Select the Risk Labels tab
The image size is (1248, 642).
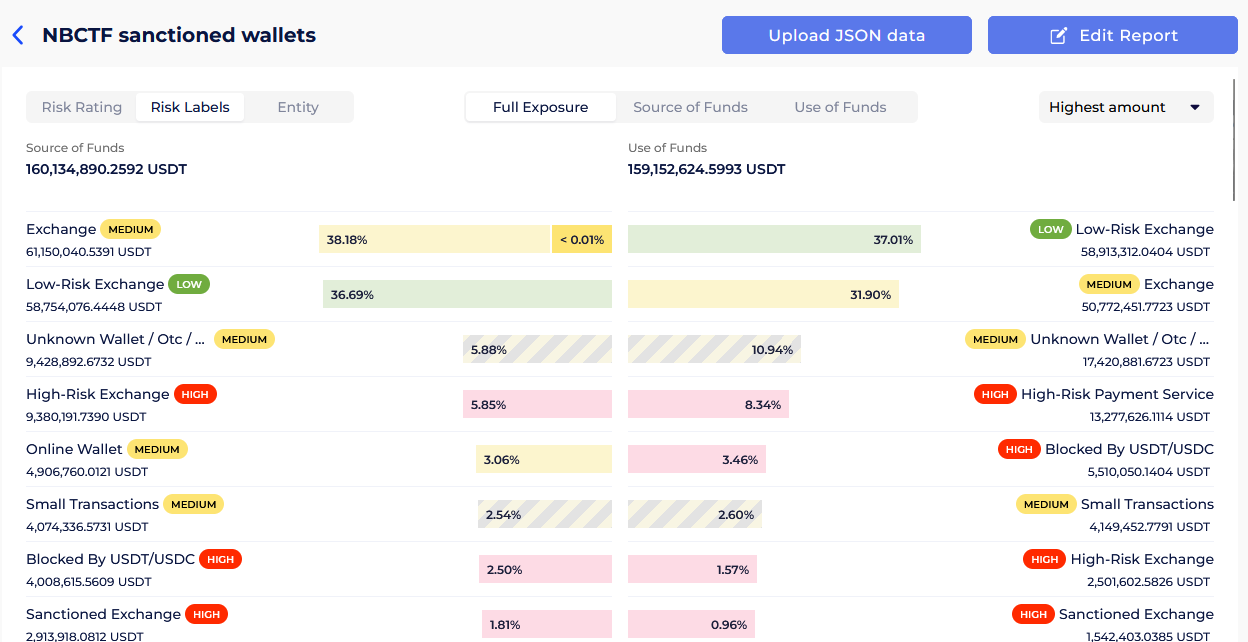[190, 107]
